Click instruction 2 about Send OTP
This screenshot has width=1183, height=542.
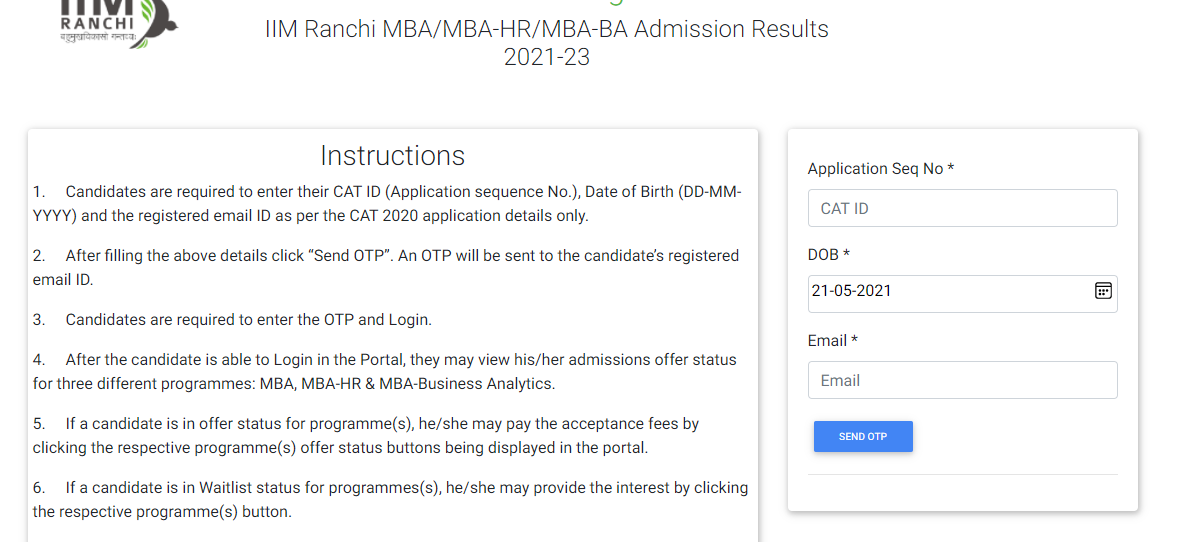(386, 267)
